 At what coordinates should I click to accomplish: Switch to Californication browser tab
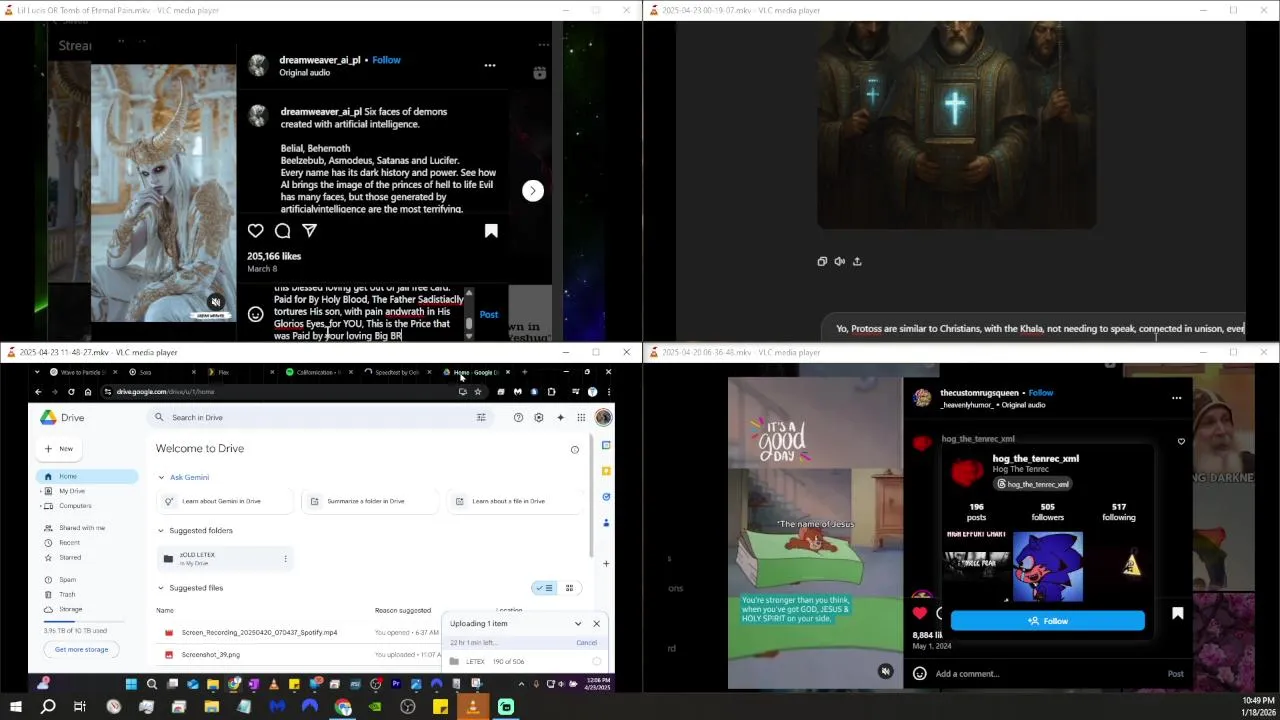(318, 372)
